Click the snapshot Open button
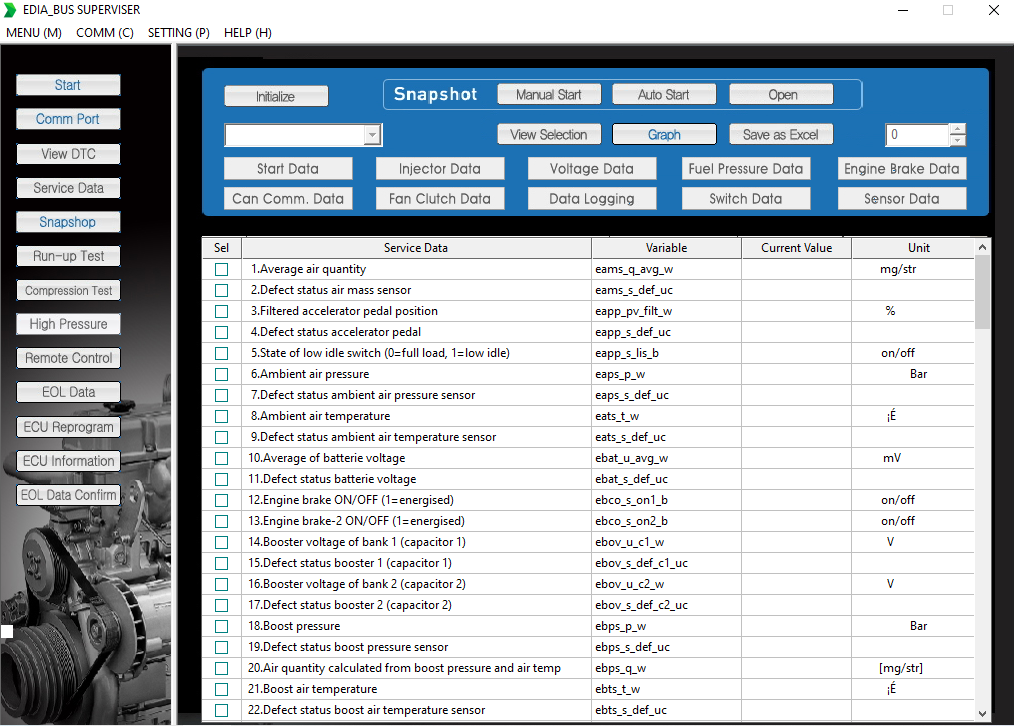This screenshot has height=726, width=1014. 781,94
